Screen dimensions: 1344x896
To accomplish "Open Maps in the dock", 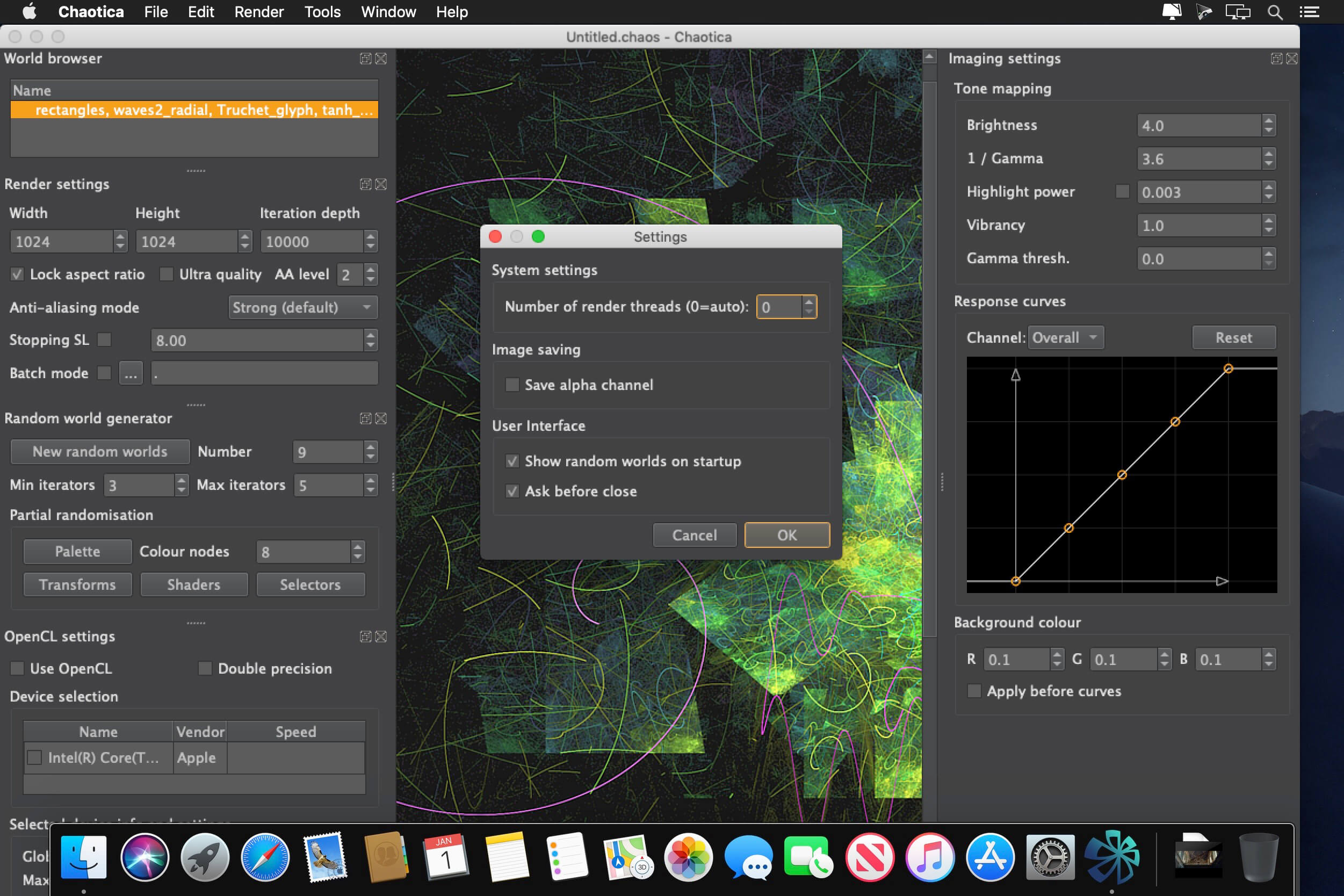I will point(628,857).
